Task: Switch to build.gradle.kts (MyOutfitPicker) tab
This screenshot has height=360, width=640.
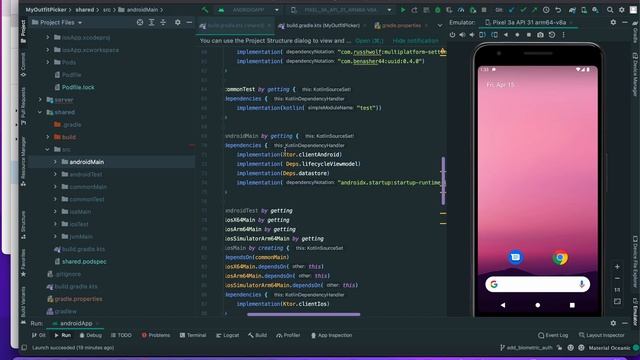Action: click(320, 26)
